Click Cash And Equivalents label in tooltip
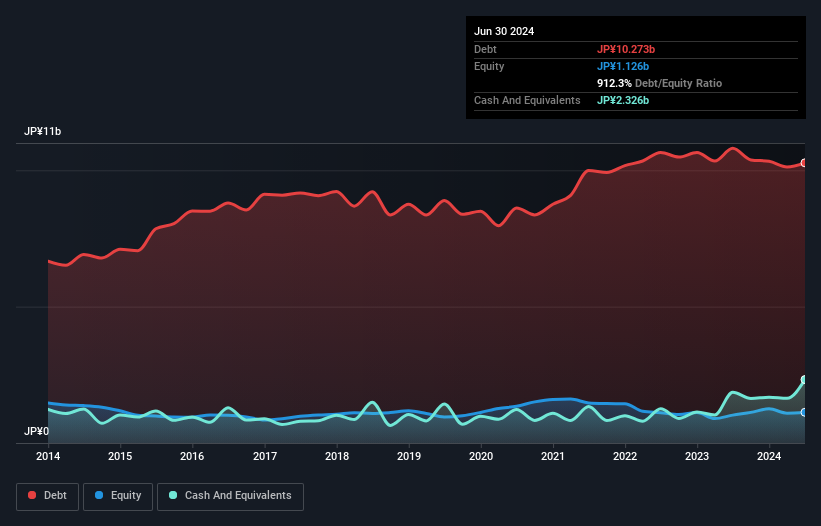Viewport: 821px width, 526px height. 527,100
